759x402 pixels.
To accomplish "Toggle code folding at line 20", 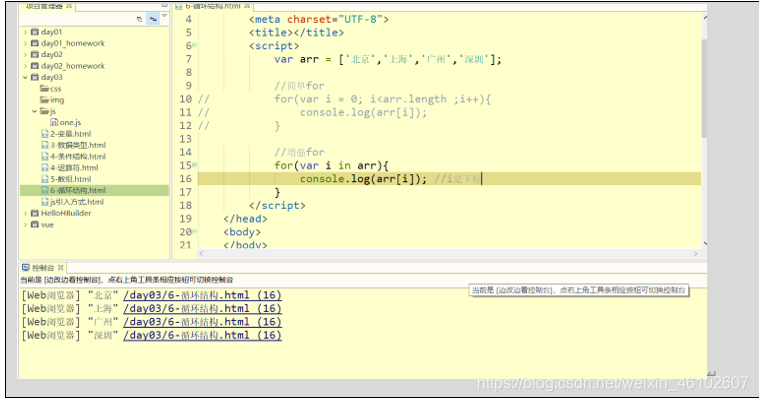I will pyautogui.click(x=195, y=232).
